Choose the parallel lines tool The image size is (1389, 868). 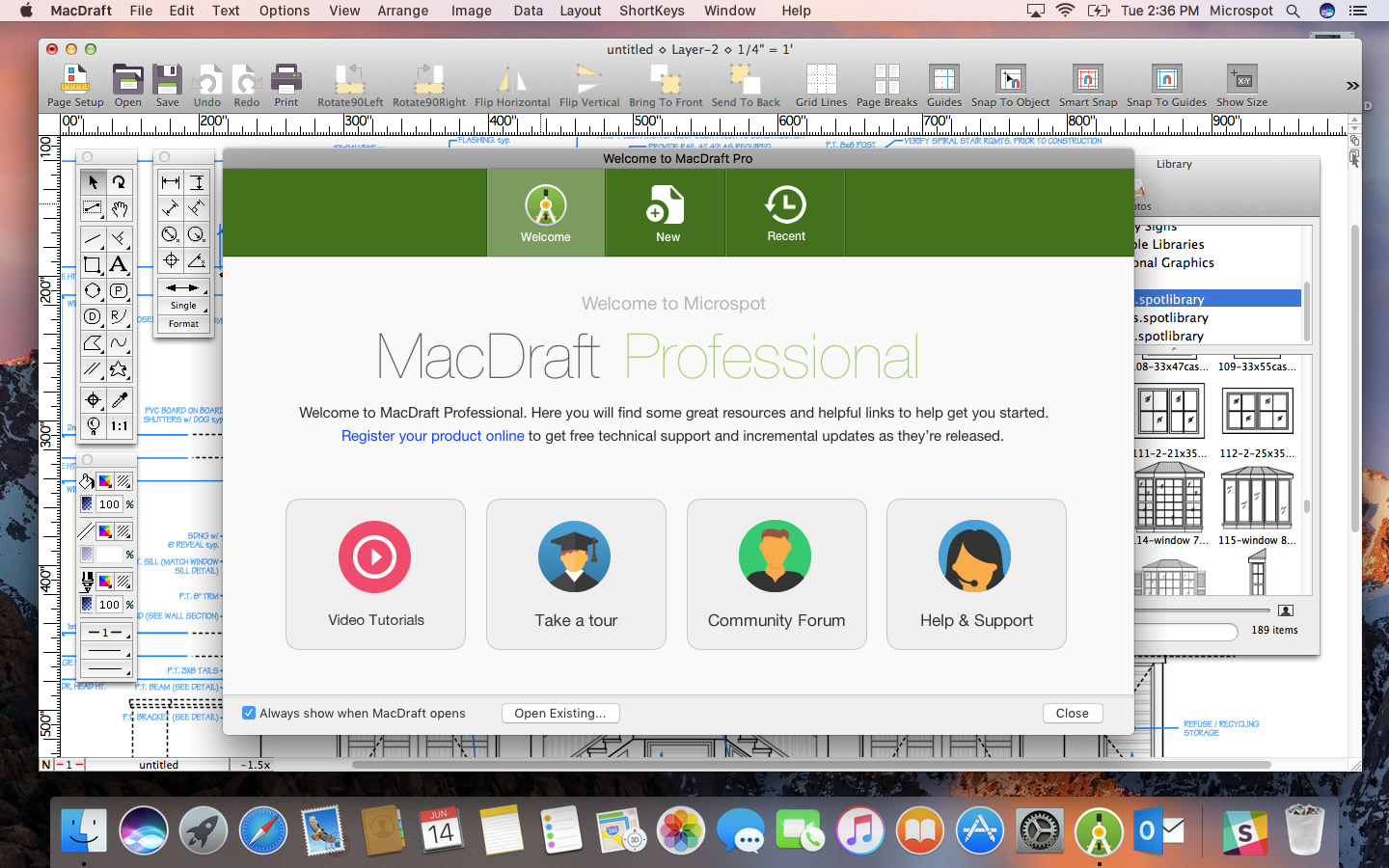pyautogui.click(x=93, y=368)
